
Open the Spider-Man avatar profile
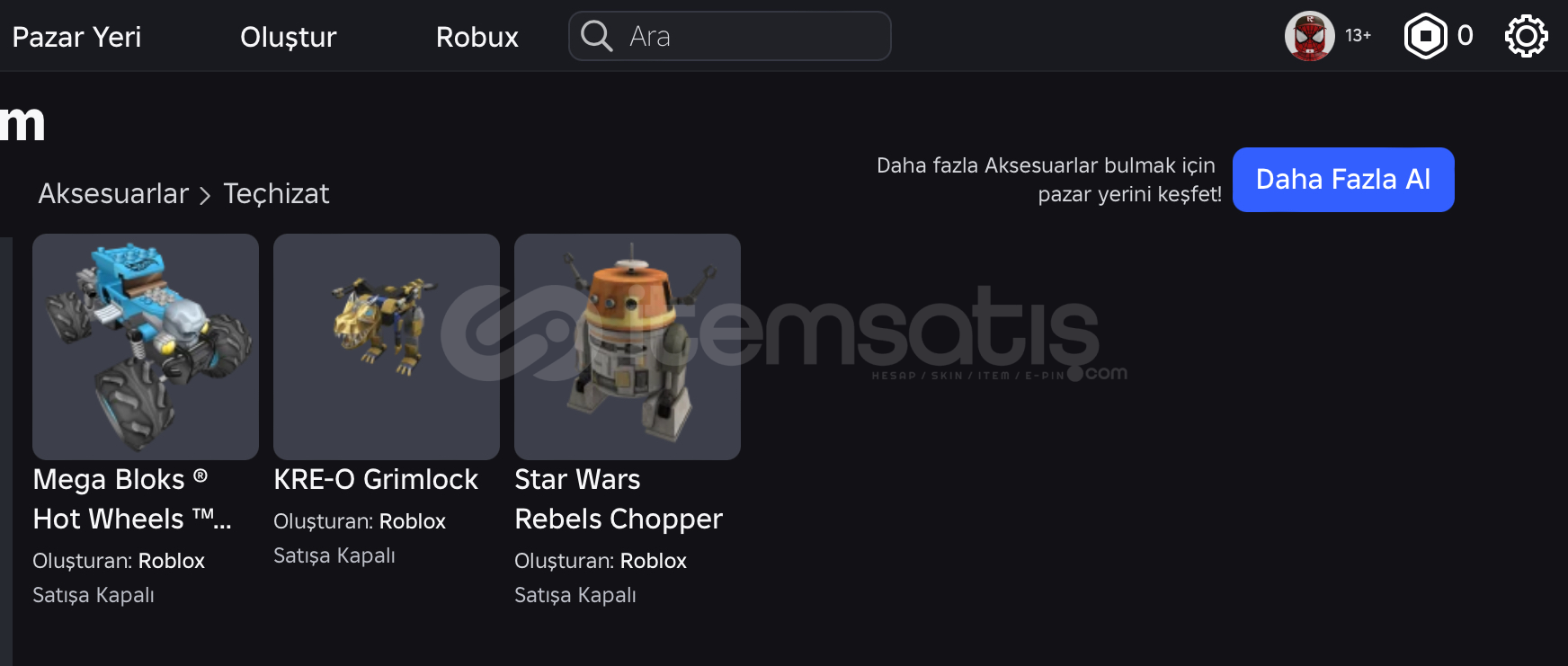click(x=1309, y=36)
